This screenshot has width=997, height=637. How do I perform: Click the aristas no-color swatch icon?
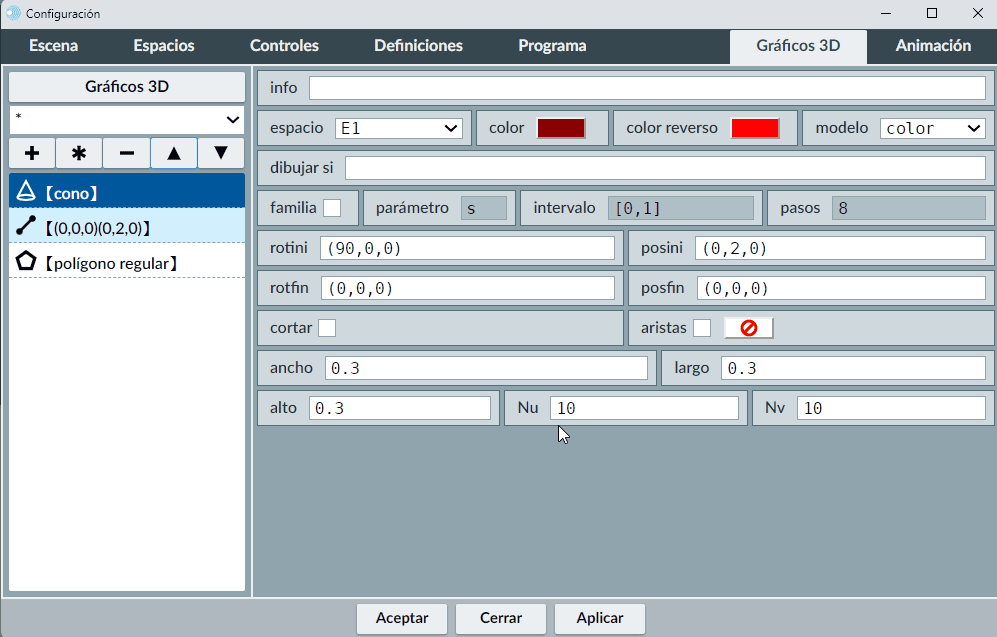coord(748,328)
